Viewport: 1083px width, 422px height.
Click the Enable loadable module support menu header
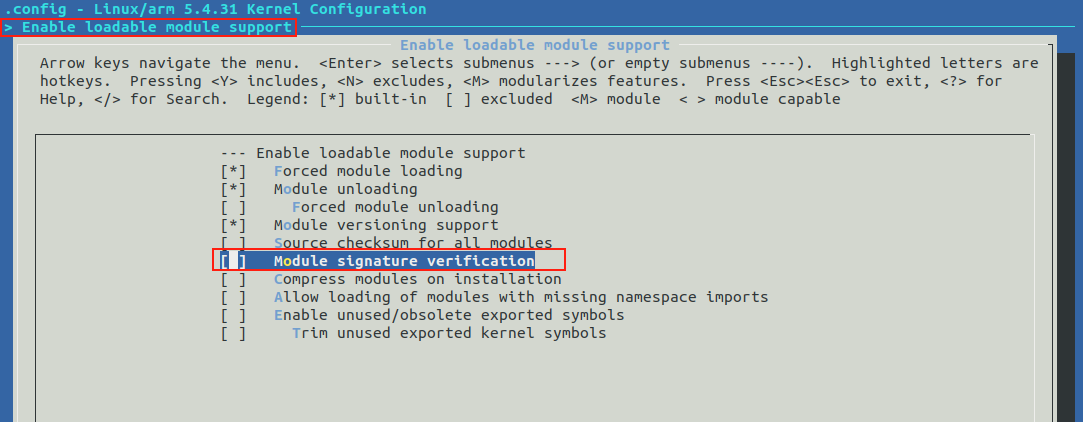pos(390,153)
